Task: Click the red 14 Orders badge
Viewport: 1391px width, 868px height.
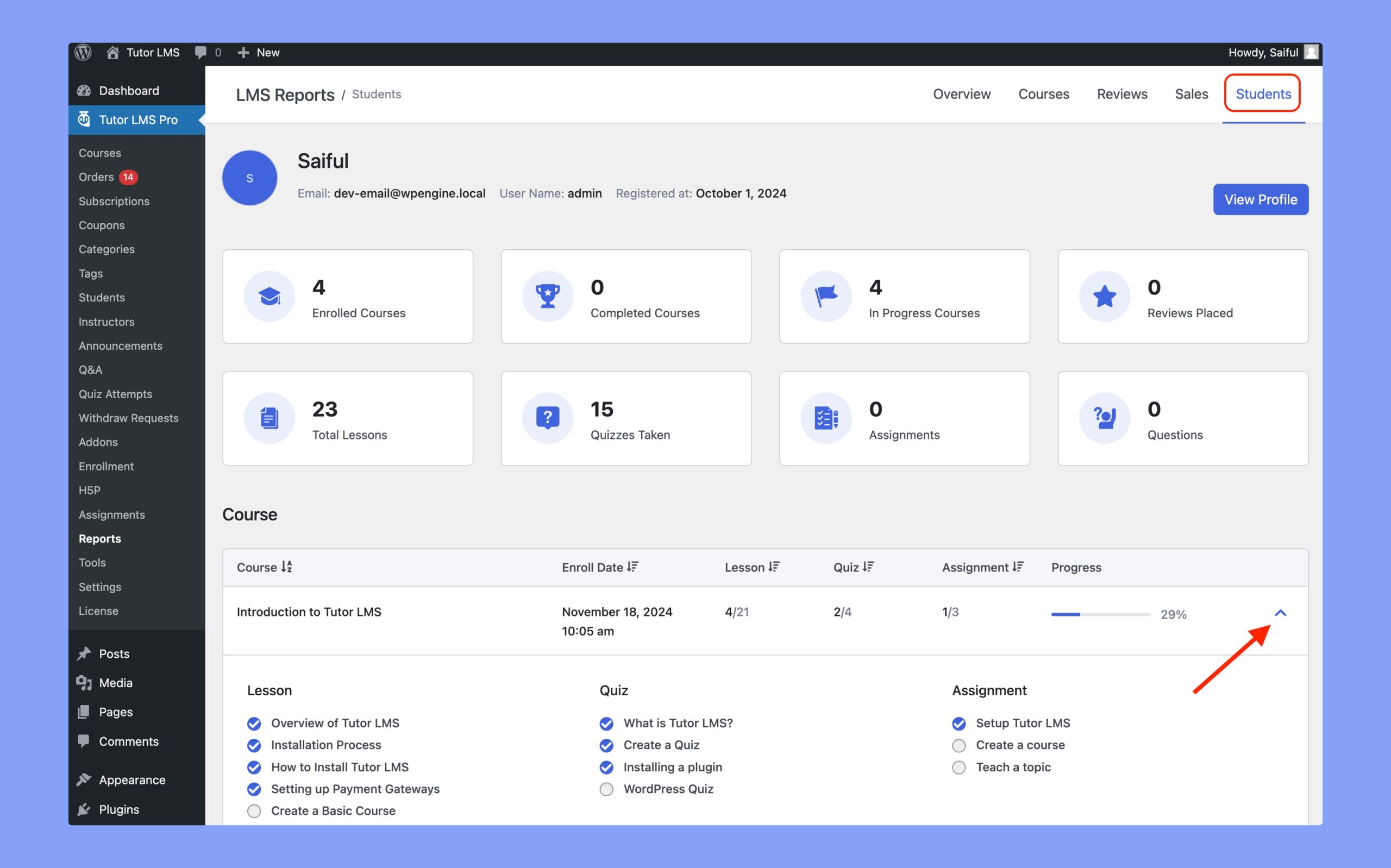Action: coord(128,177)
